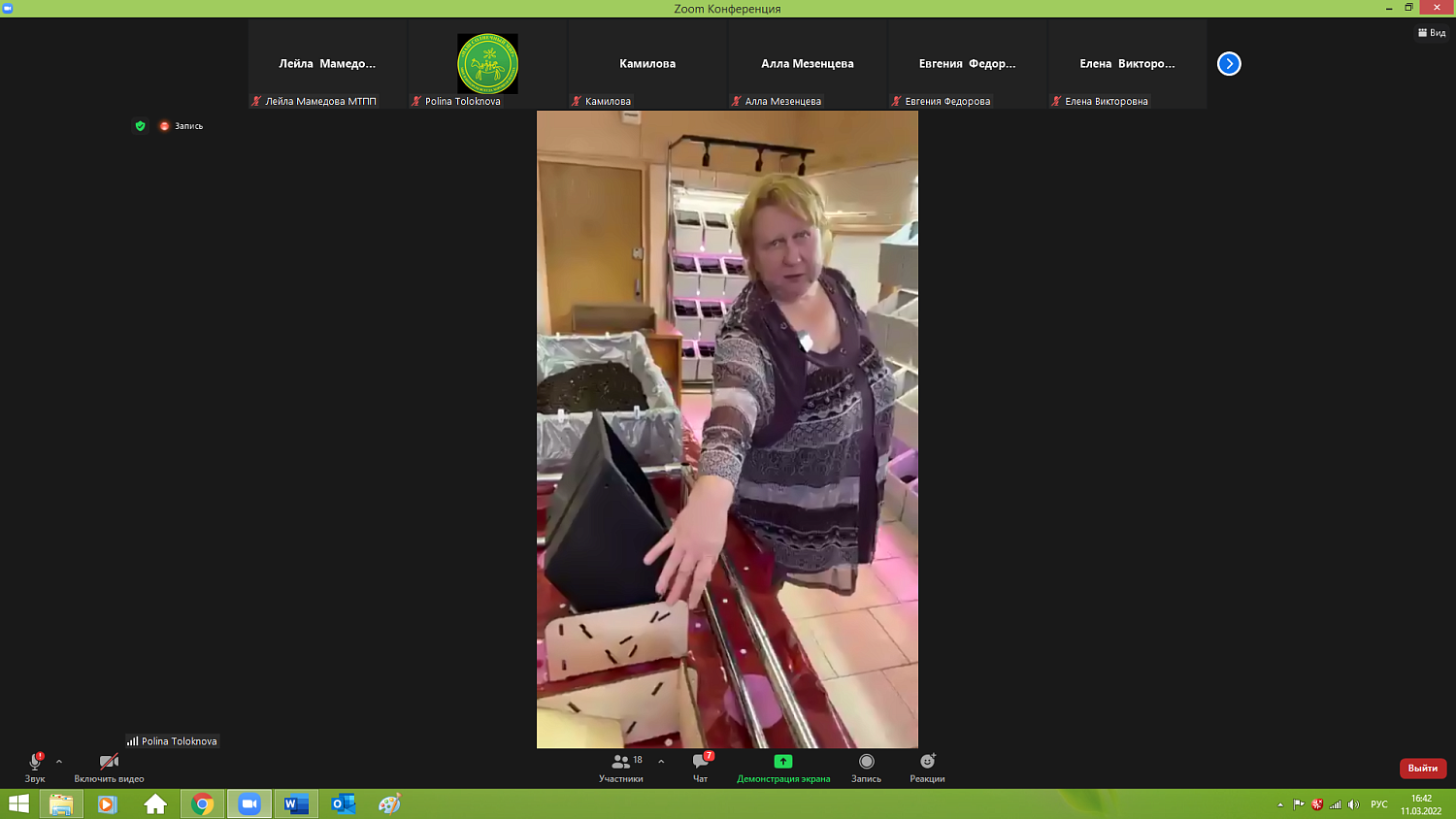The width and height of the screenshot is (1456, 819).
Task: Click Zoom window icon in title bar
Action: pyautogui.click(x=7, y=8)
